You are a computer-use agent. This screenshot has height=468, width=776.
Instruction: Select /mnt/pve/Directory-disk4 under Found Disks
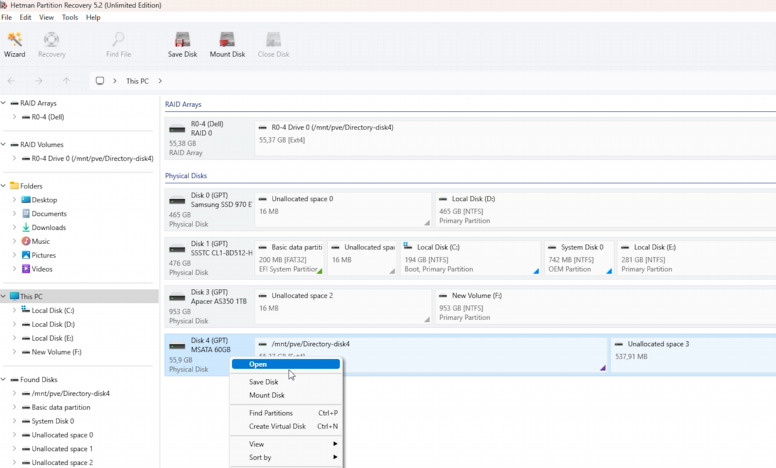[66, 393]
